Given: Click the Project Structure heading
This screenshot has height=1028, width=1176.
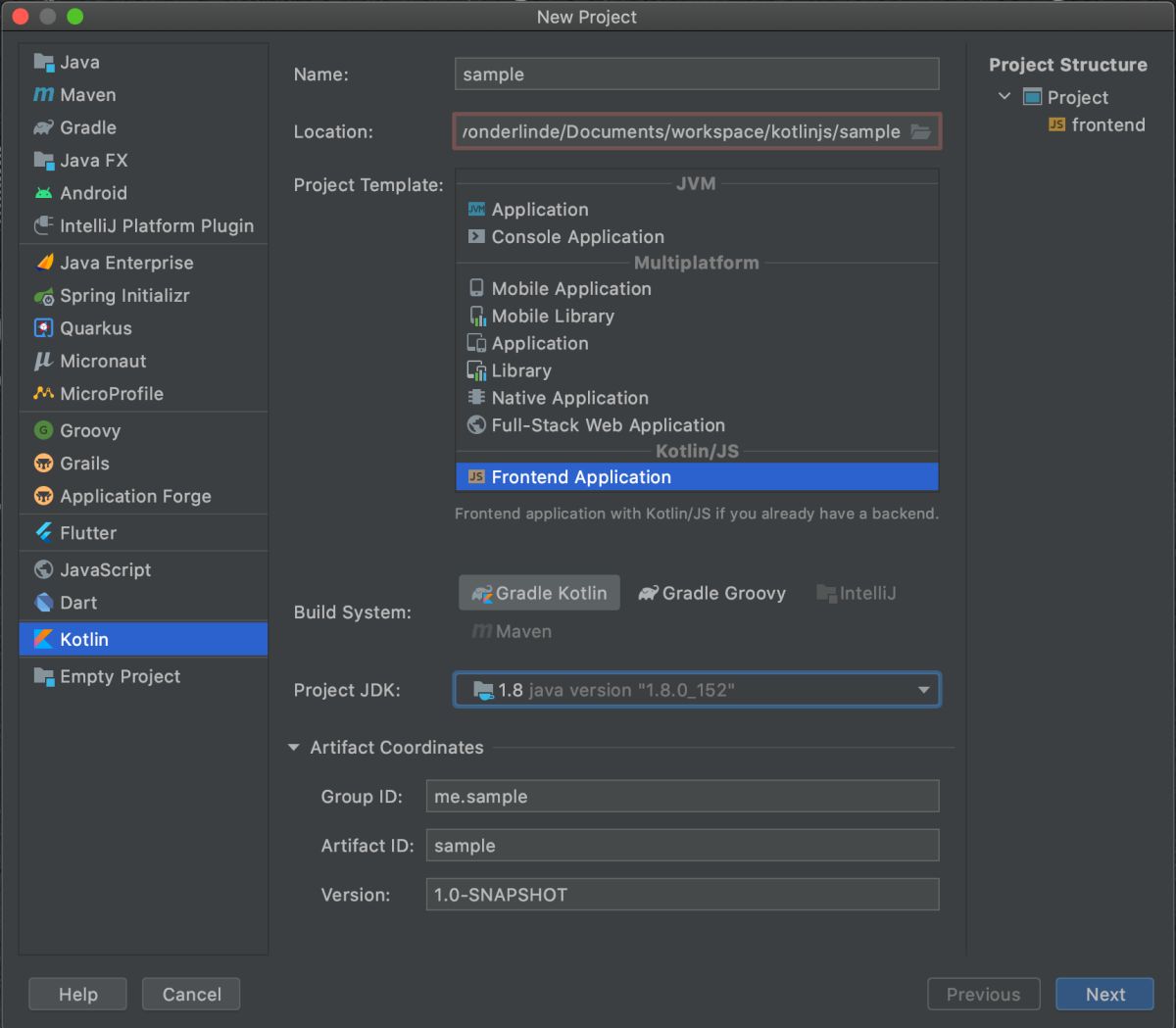Looking at the screenshot, I should tap(1067, 65).
